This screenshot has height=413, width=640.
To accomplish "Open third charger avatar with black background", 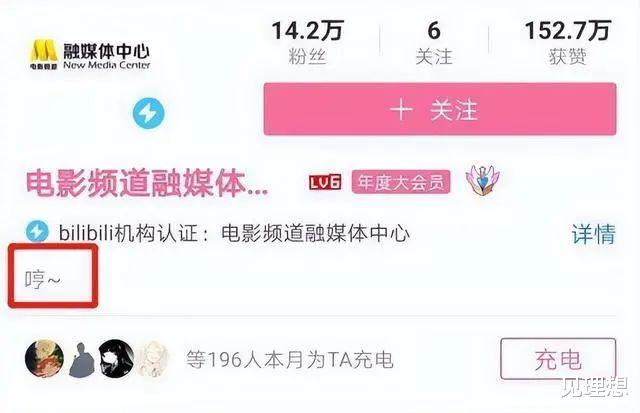I will [116, 359].
